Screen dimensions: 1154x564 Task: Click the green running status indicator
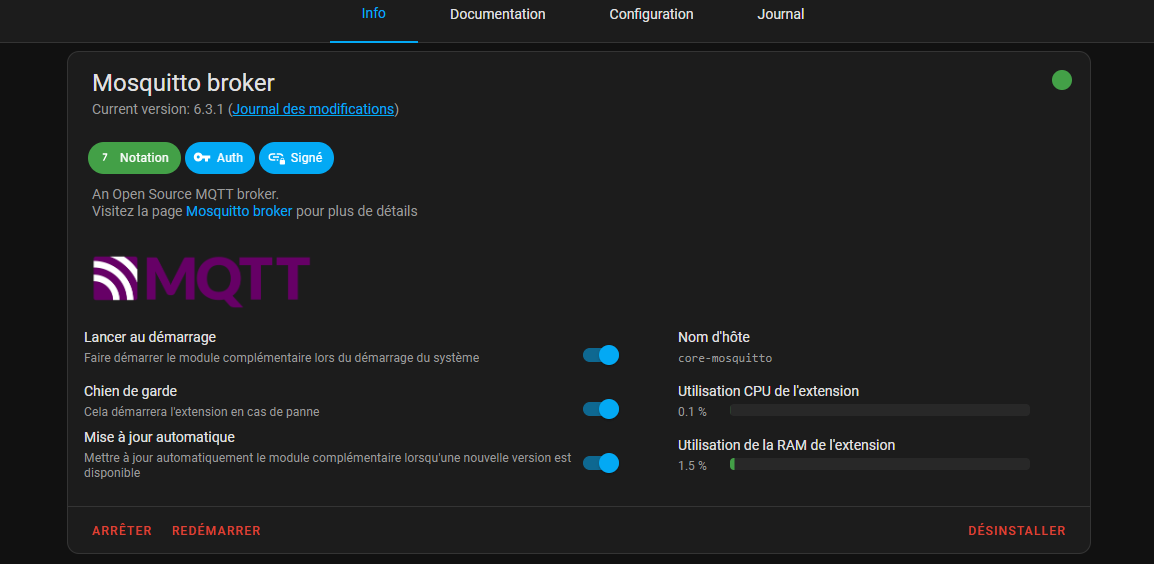coord(1061,80)
